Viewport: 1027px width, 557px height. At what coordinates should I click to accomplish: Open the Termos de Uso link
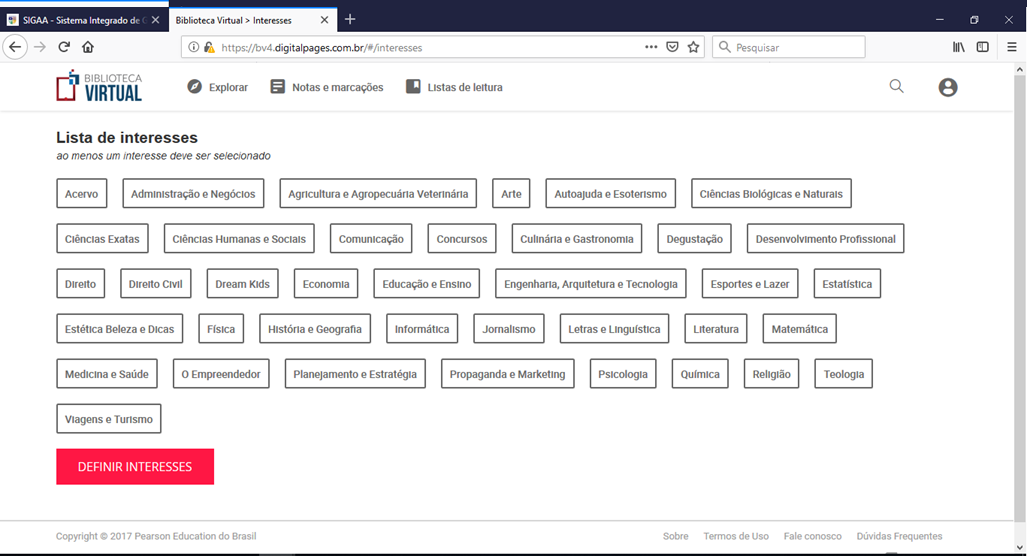point(735,536)
